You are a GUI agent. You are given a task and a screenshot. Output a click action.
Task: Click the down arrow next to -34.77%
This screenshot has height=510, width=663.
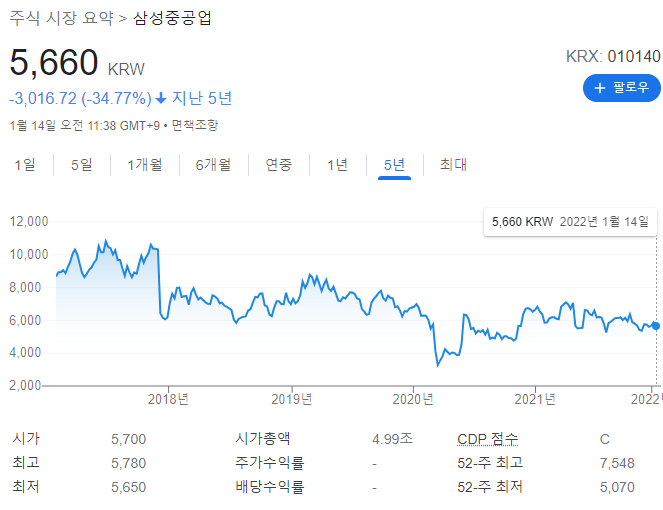[161, 99]
